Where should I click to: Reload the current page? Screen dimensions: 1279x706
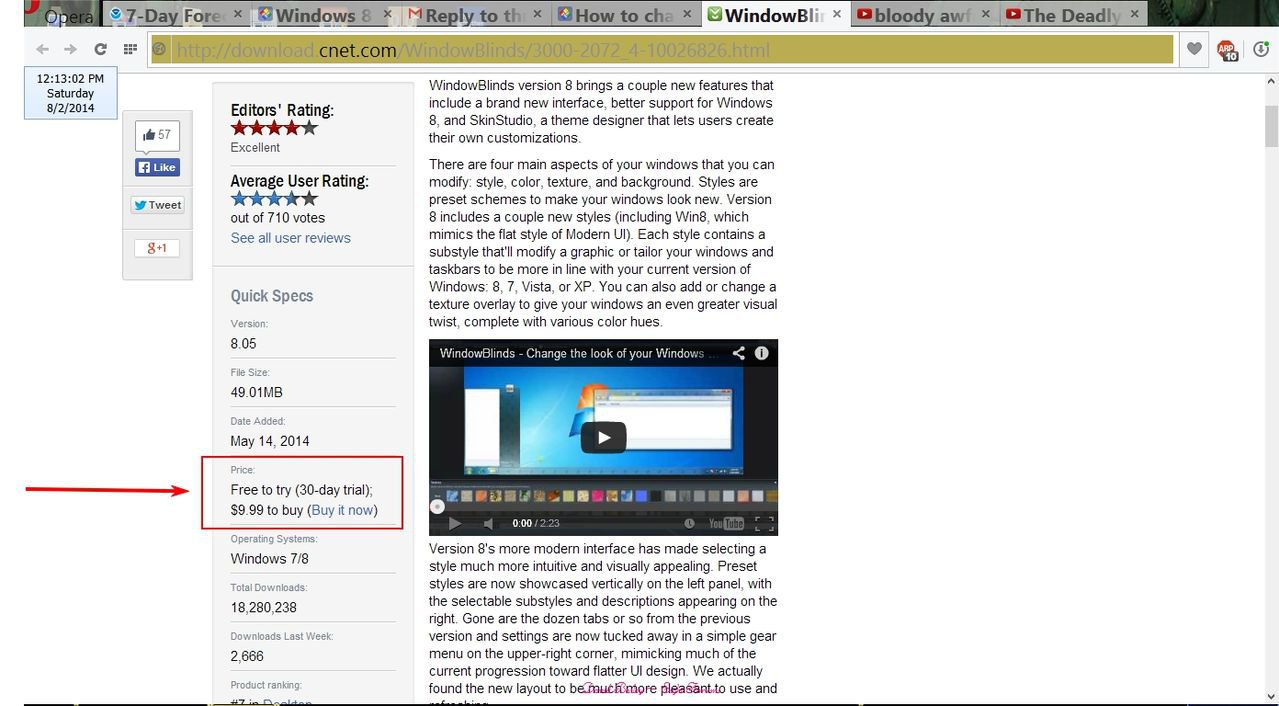tap(99, 48)
